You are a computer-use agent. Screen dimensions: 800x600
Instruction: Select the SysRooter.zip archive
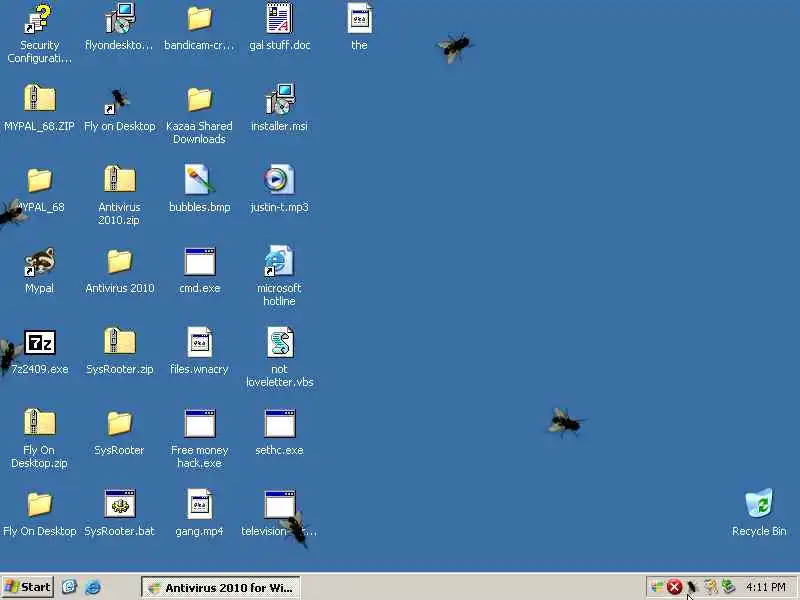[119, 341]
